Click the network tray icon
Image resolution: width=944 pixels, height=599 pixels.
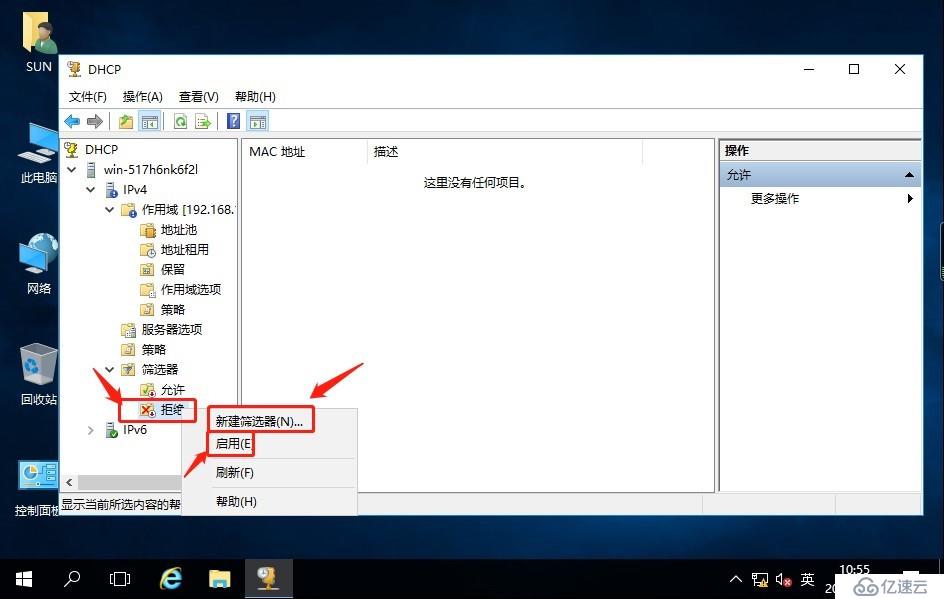pos(760,580)
